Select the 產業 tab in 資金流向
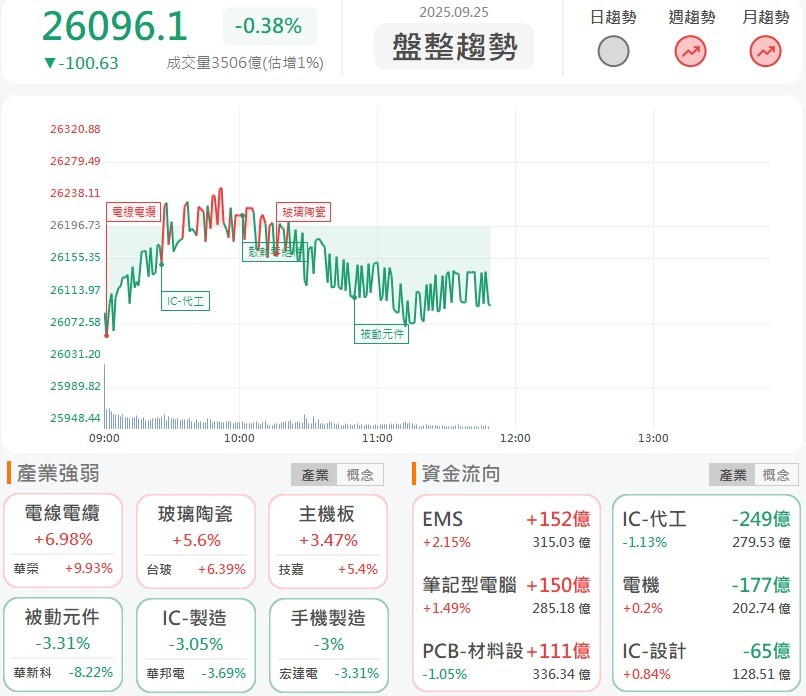Viewport: 806px width, 696px height. (732, 474)
